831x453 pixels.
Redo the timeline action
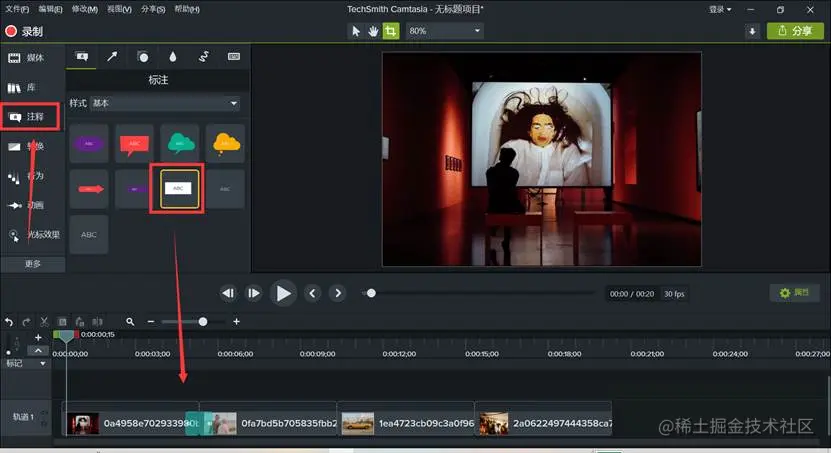26,322
